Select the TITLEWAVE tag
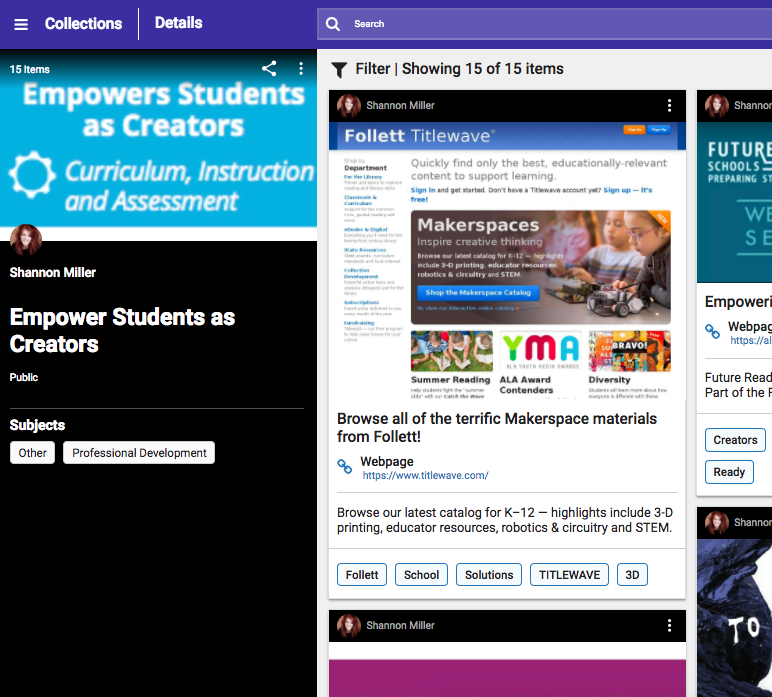This screenshot has height=697, width=772. [x=569, y=575]
